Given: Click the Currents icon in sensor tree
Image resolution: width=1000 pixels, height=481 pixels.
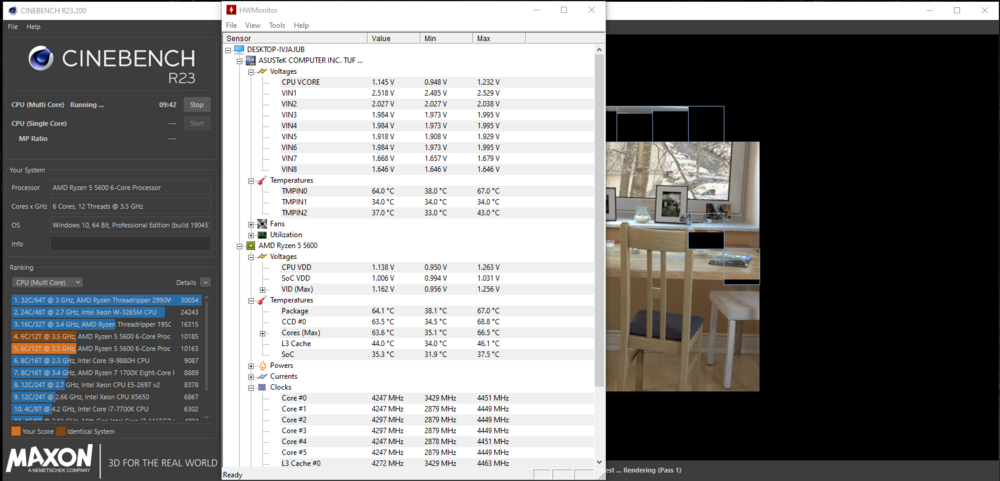Looking at the screenshot, I should (x=262, y=376).
